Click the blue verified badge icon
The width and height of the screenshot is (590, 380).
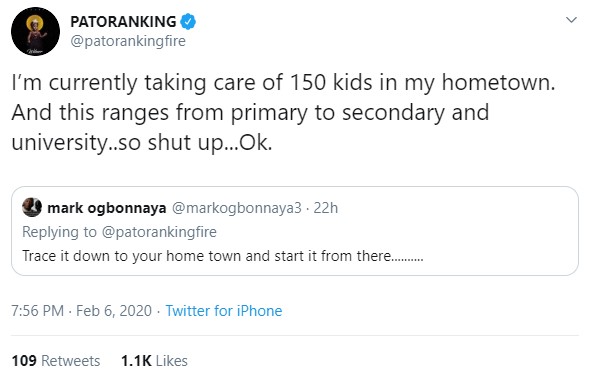coord(188,22)
